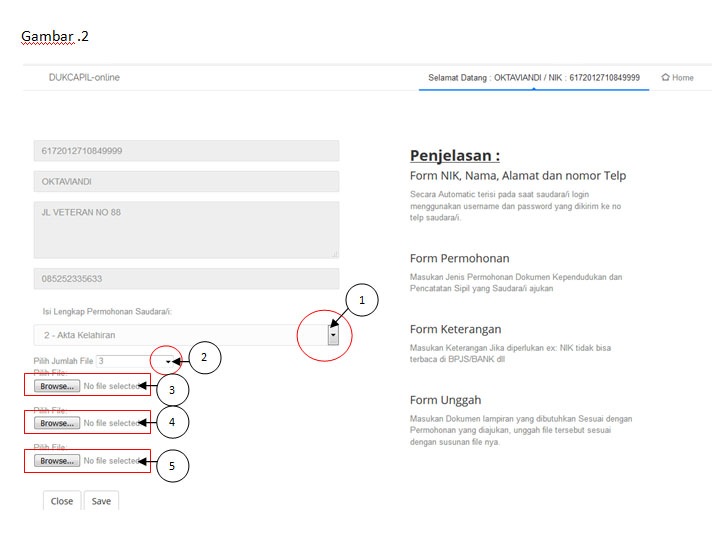The width and height of the screenshot is (716, 551).
Task: Click the numbered callout circle 1
Action: point(363,300)
